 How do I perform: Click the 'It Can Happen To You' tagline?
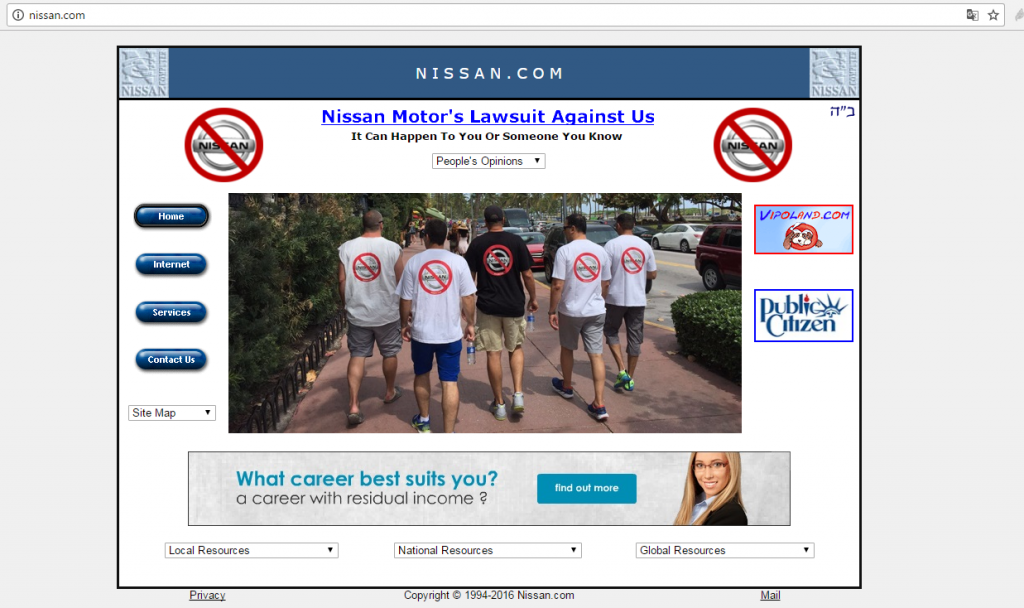point(487,136)
